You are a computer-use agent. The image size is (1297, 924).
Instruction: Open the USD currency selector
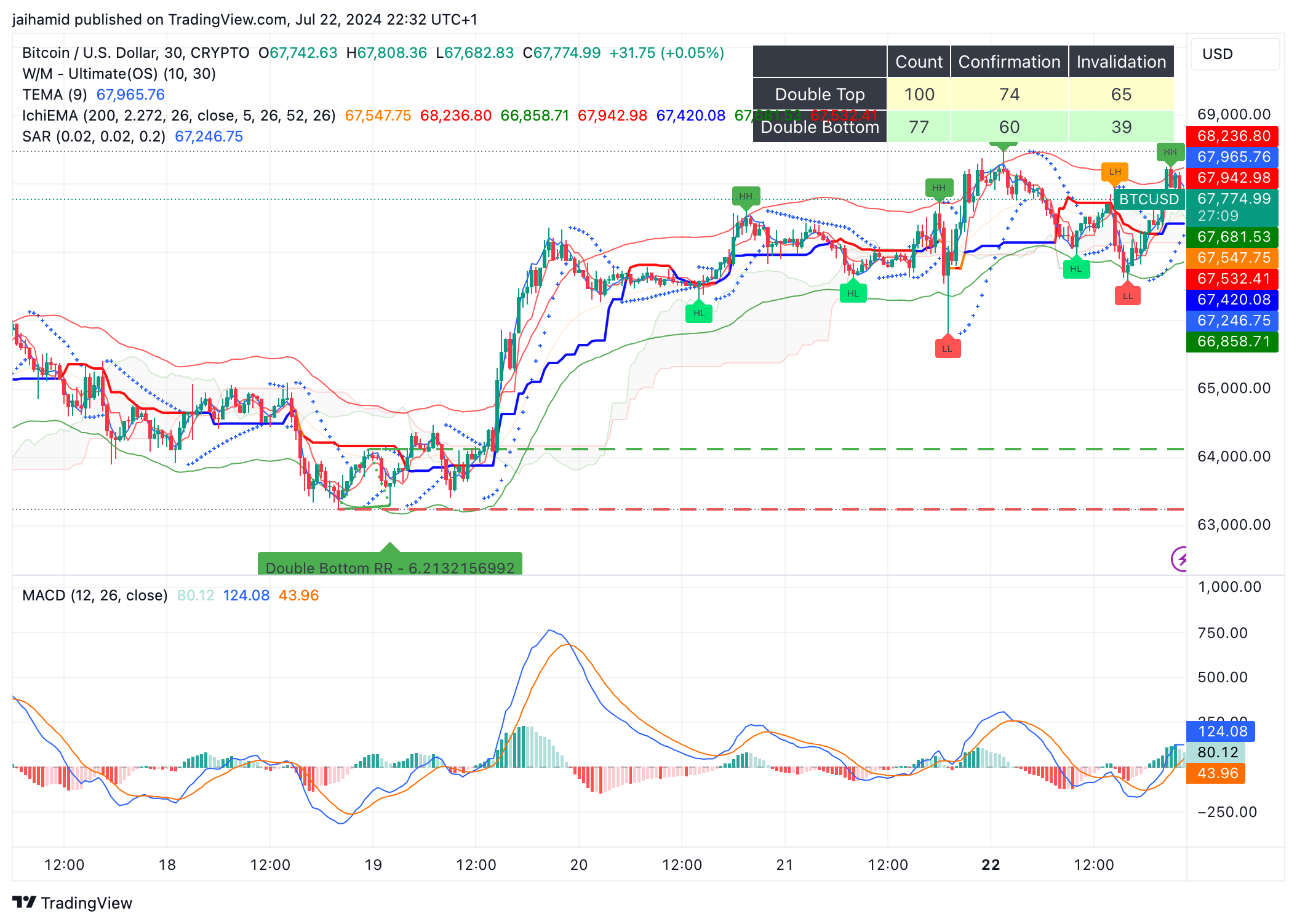(x=1235, y=54)
